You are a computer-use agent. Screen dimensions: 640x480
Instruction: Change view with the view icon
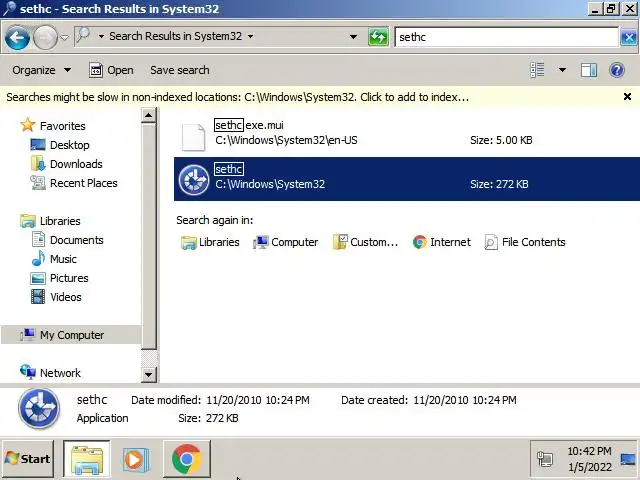[x=537, y=70]
